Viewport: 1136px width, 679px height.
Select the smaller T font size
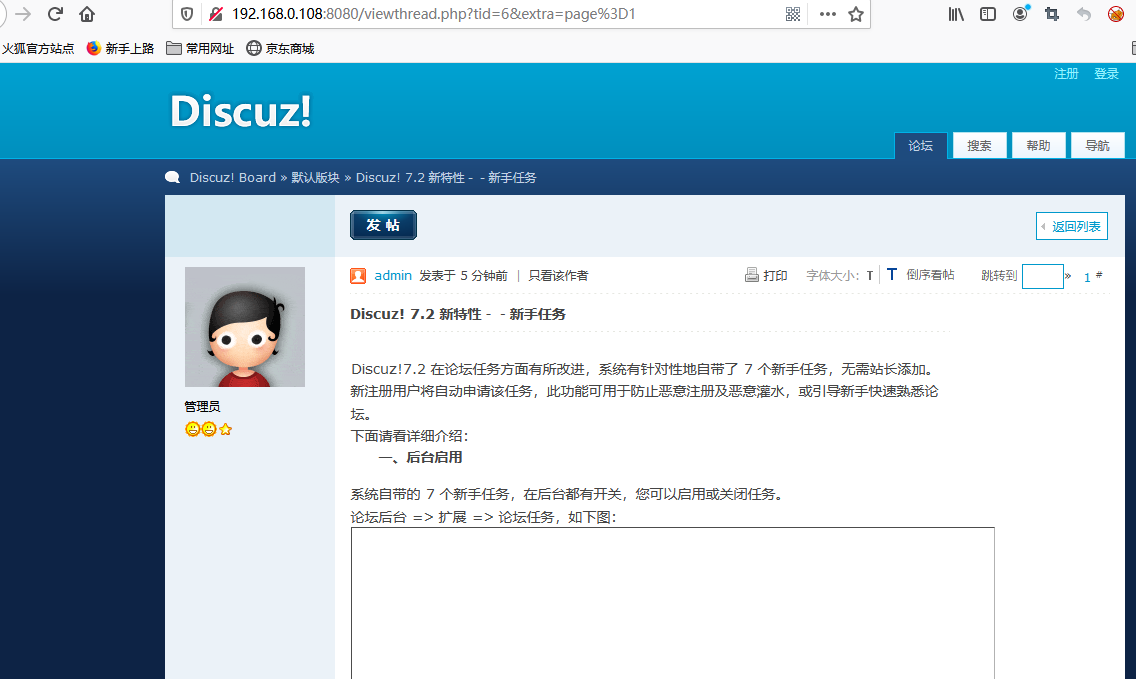(870, 276)
